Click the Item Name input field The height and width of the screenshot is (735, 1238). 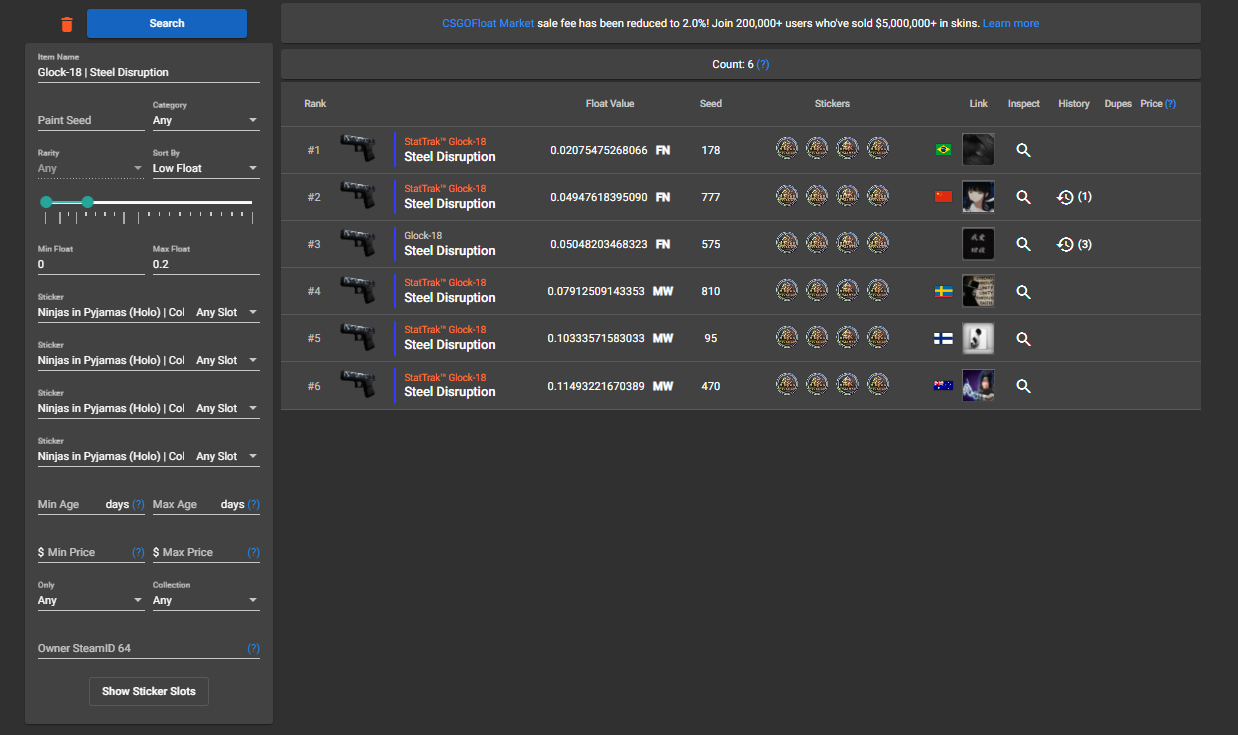[149, 72]
